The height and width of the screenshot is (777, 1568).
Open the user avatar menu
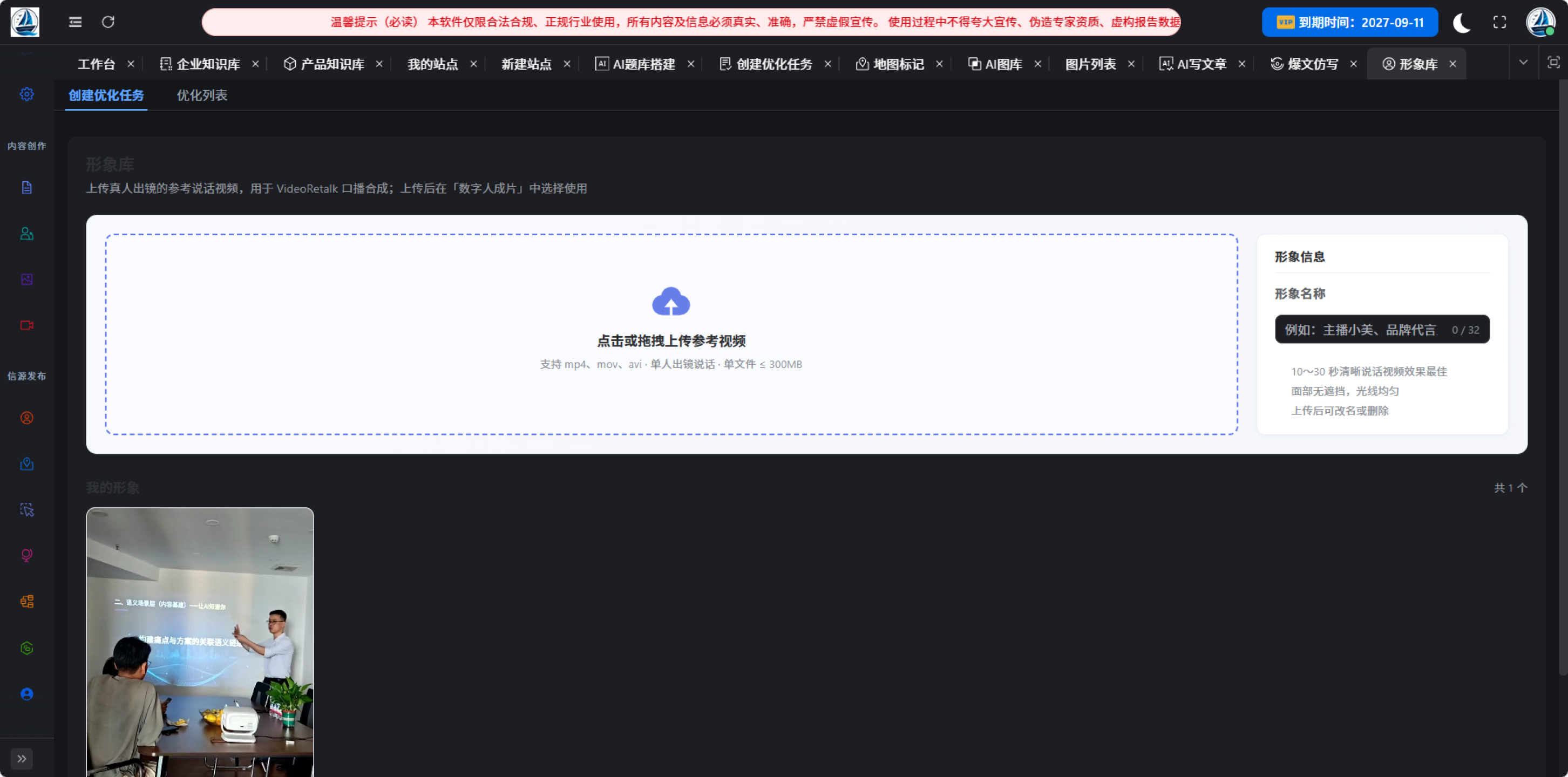1541,22
